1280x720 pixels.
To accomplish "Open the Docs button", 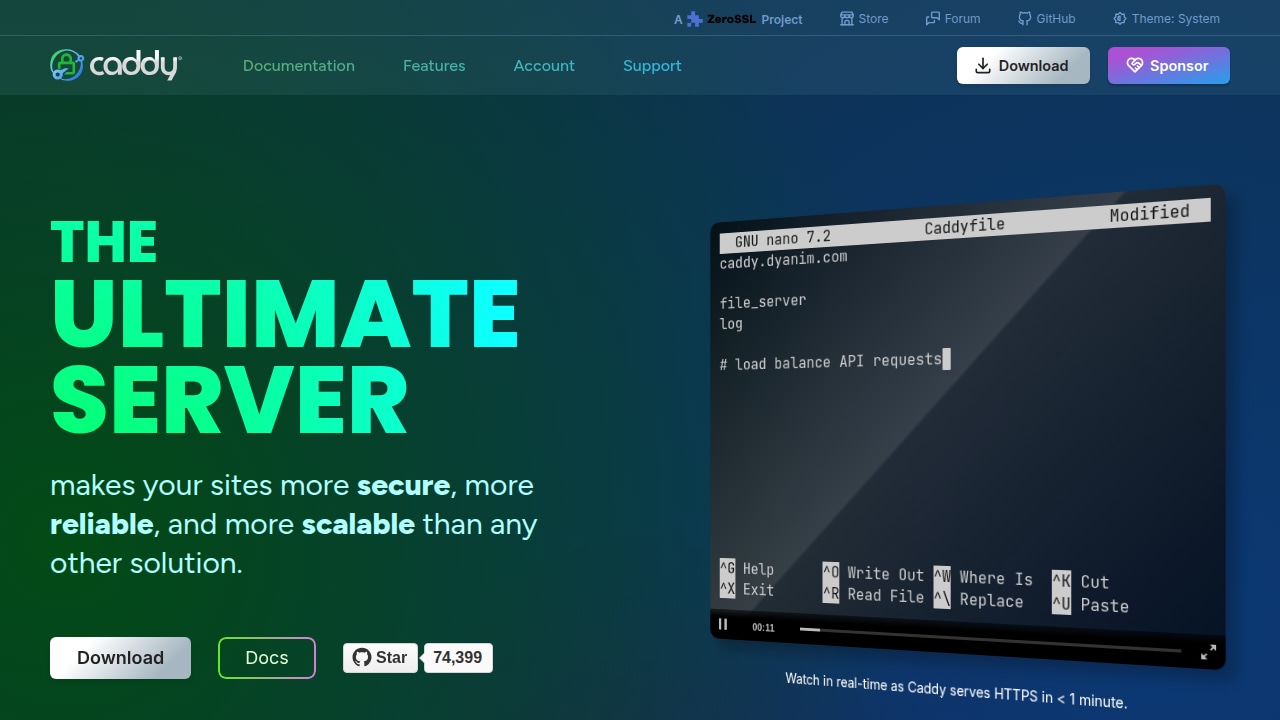I will coord(267,658).
